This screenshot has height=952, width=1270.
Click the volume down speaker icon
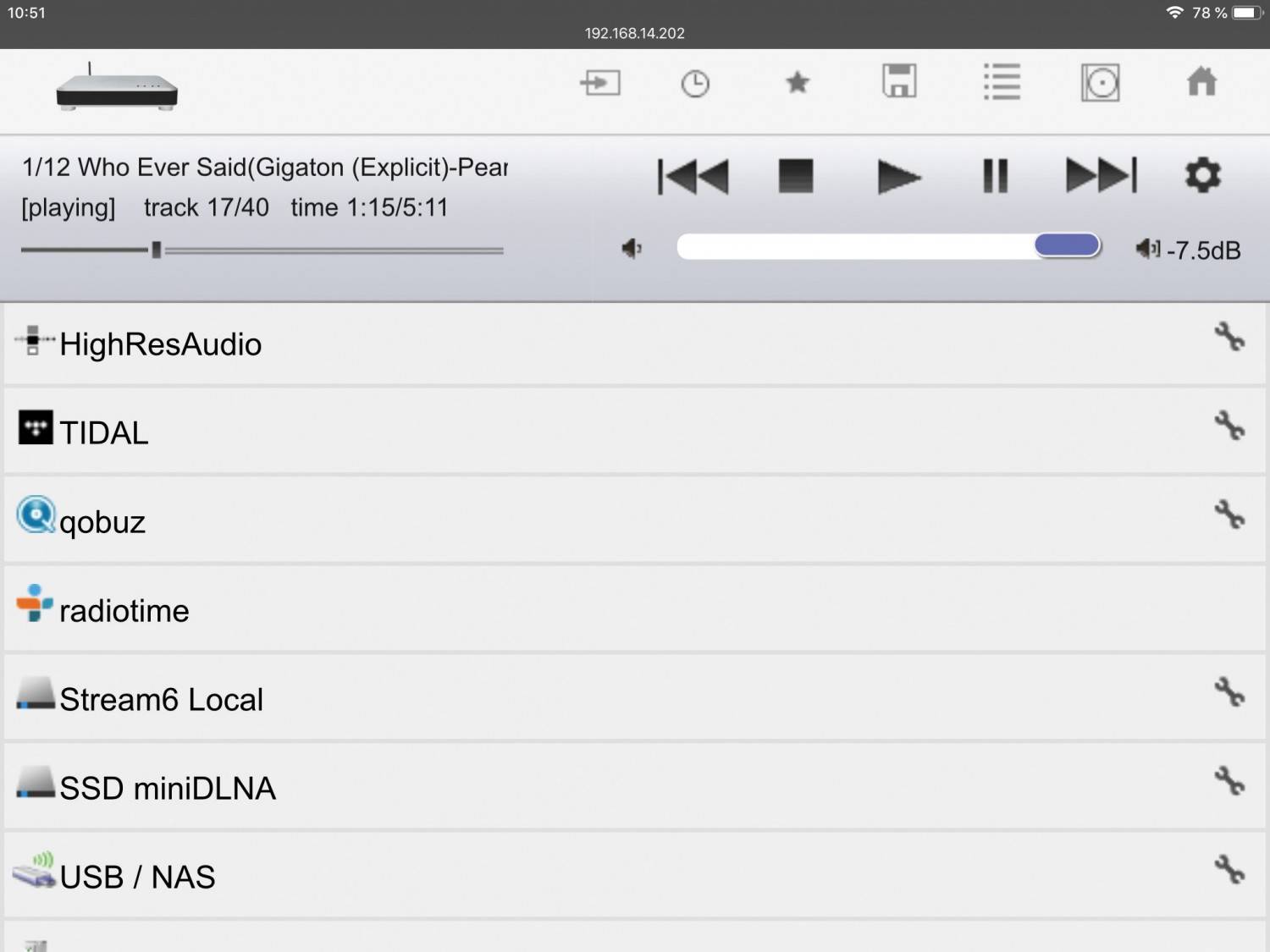pyautogui.click(x=632, y=248)
